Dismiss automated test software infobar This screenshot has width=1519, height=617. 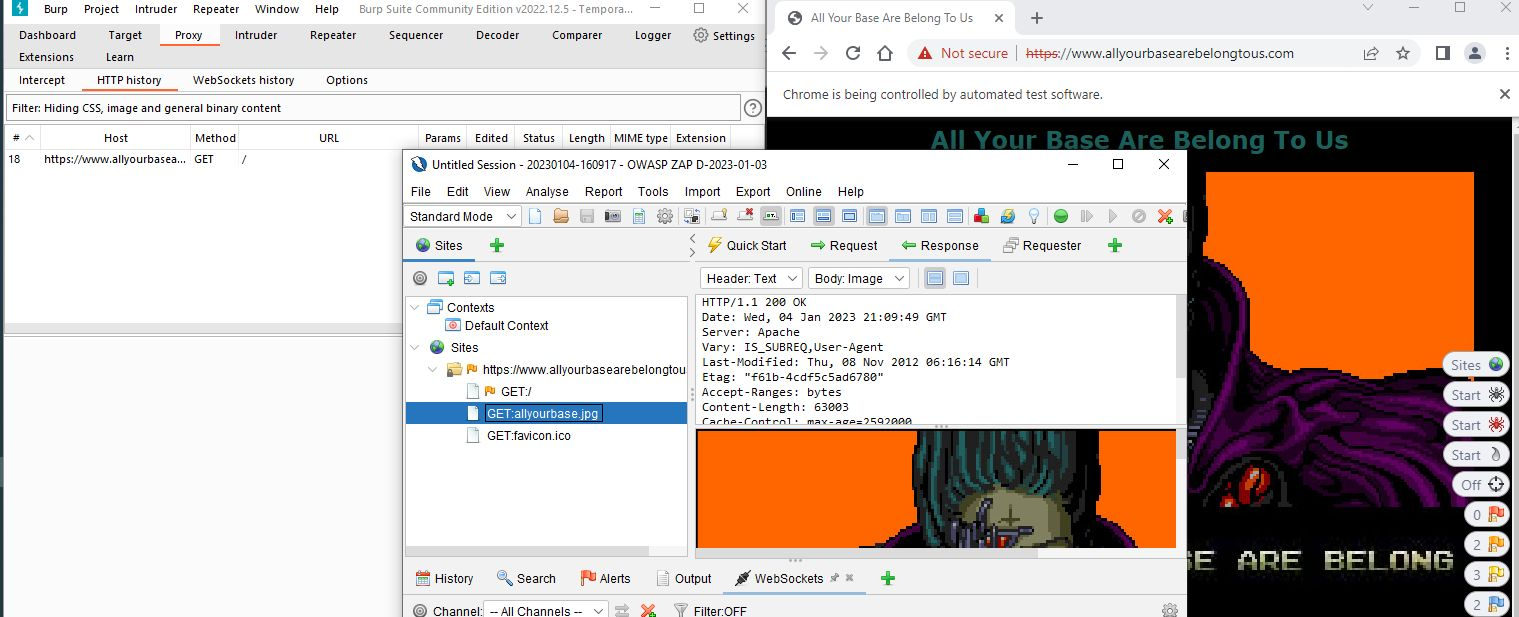[x=1504, y=94]
